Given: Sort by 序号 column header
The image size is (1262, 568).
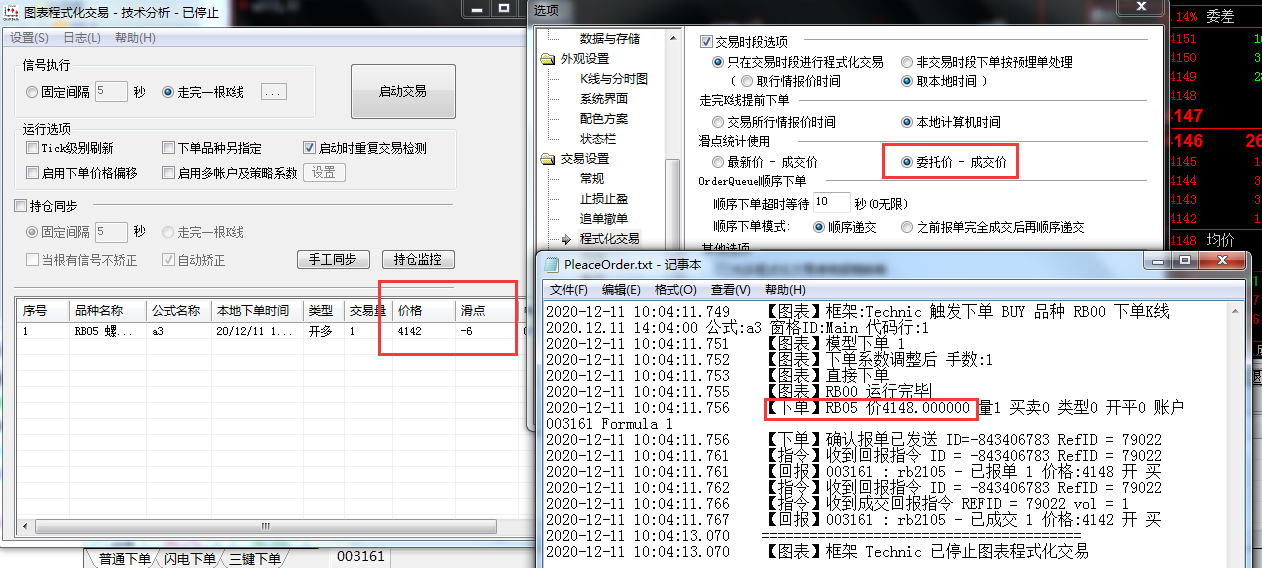Looking at the screenshot, I should [x=41, y=310].
